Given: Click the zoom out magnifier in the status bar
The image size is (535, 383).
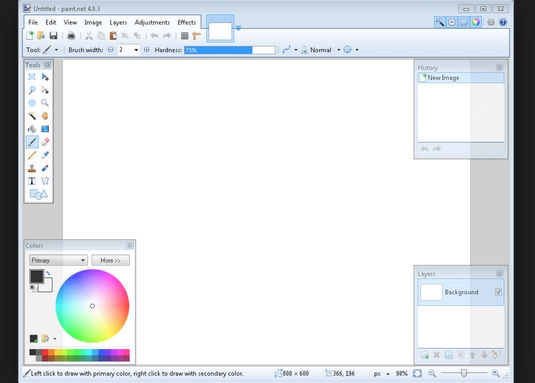Looking at the screenshot, I should coord(432,373).
